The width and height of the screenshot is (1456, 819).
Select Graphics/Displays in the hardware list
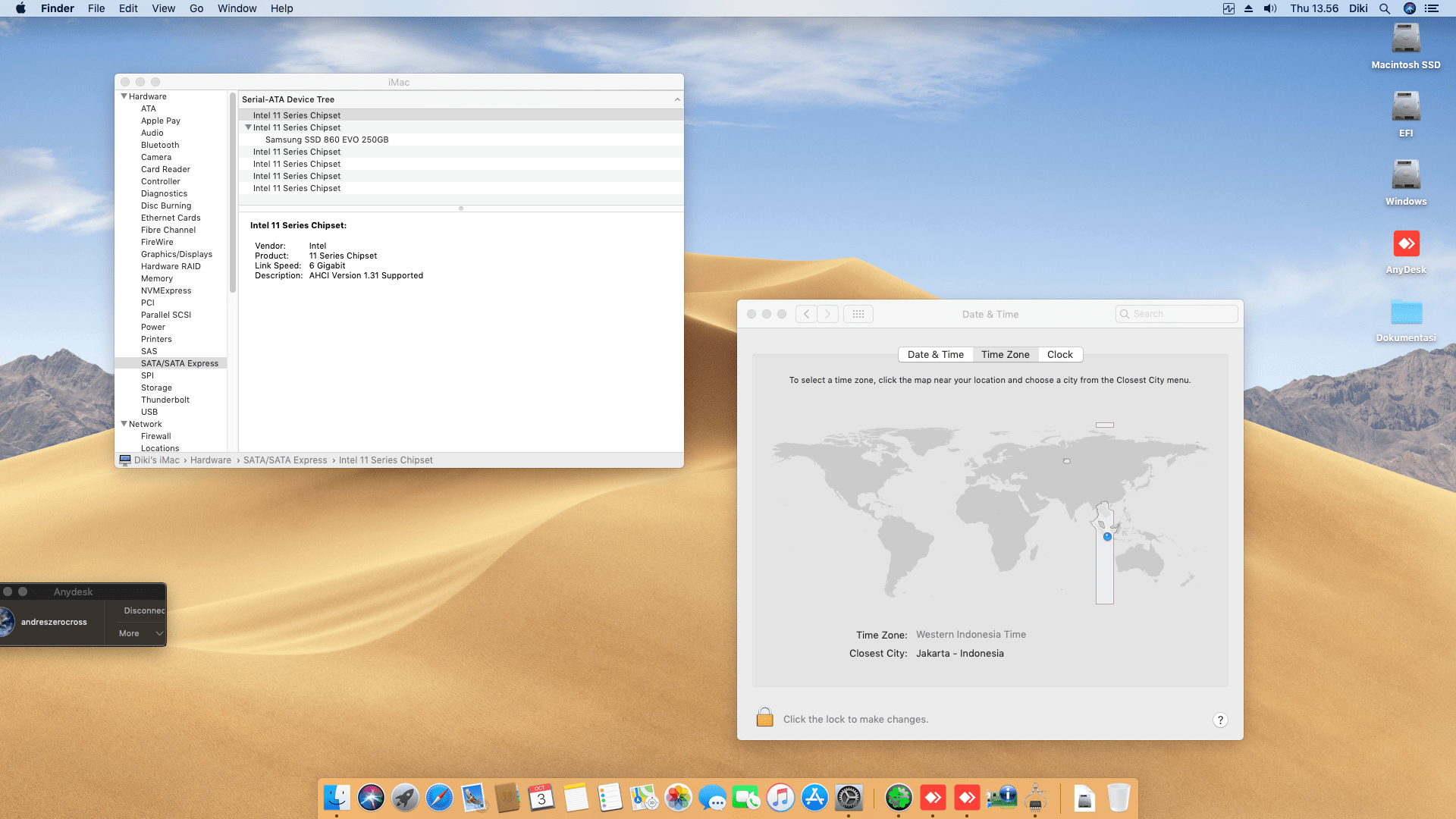176,254
